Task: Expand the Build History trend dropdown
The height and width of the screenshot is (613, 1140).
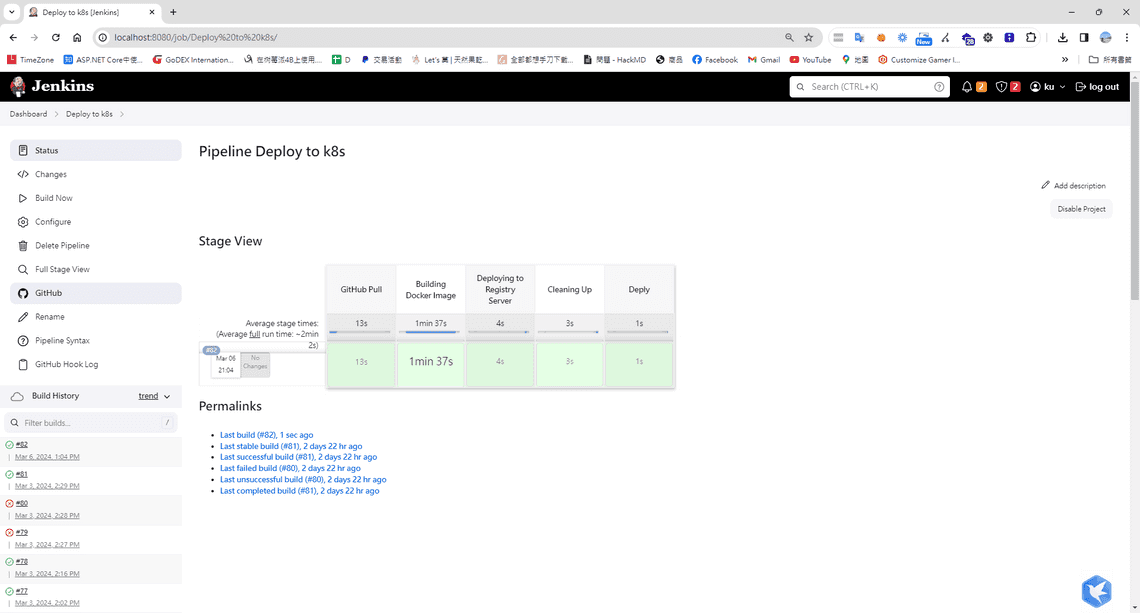Action: pyautogui.click(x=166, y=397)
